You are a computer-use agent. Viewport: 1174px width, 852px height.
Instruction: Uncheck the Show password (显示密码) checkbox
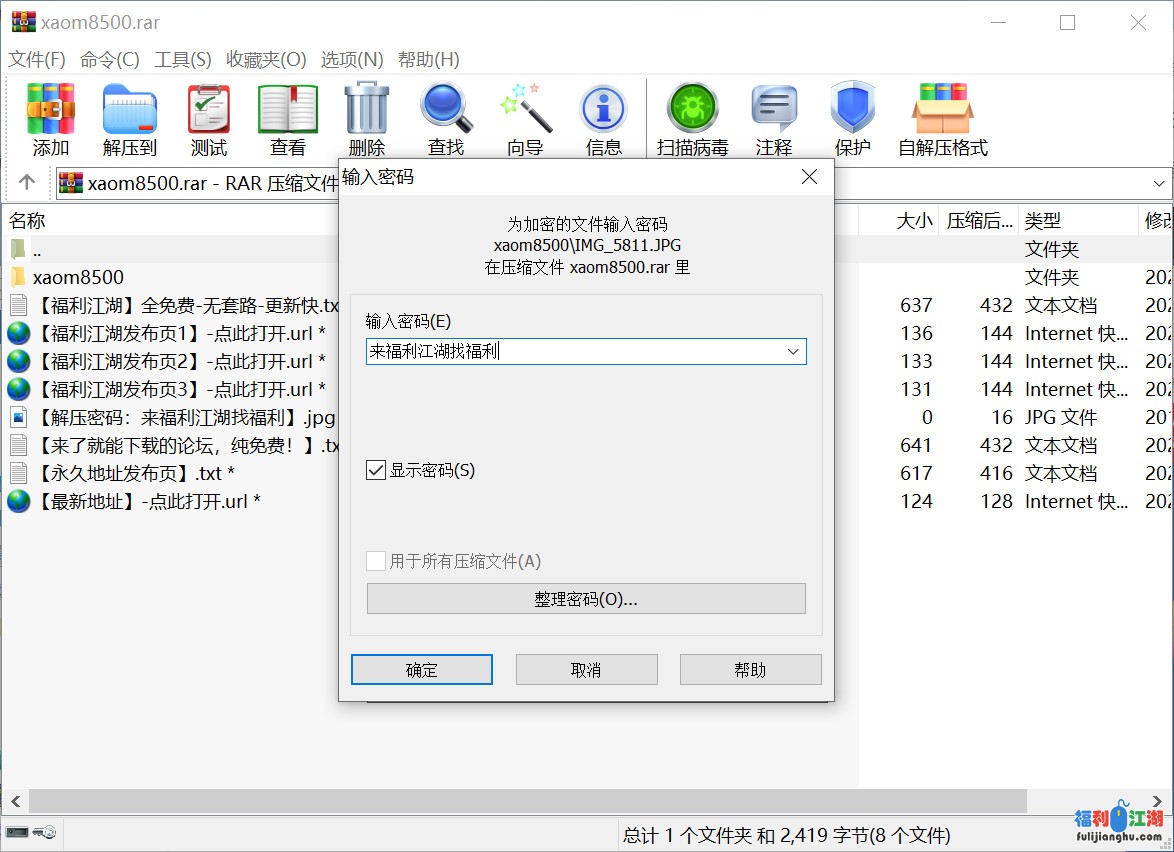377,470
